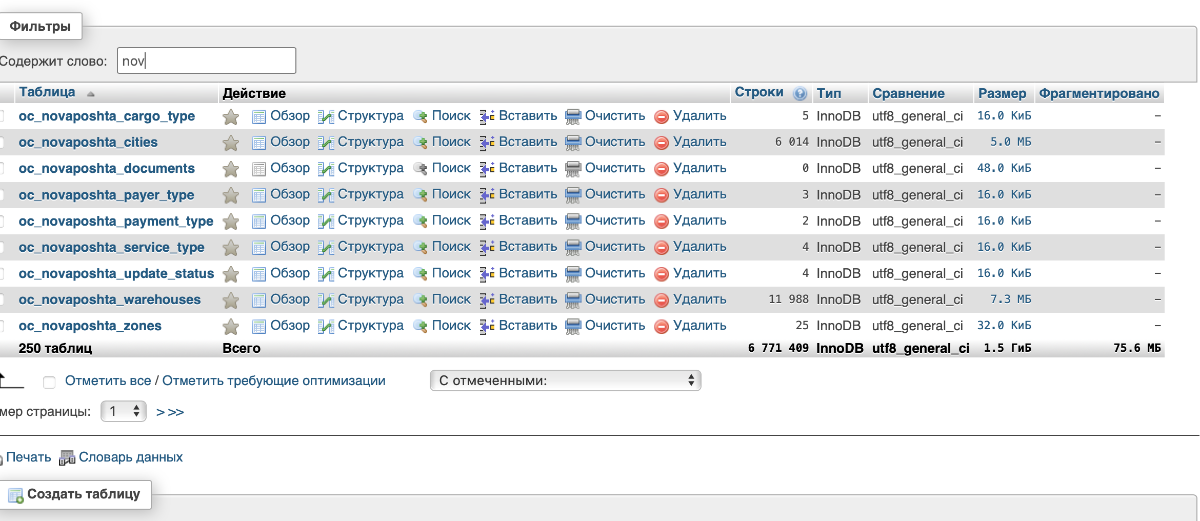Image resolution: width=1200 pixels, height=521 pixels.
Task: Open Обзор for oc_novaposhta_cities
Action: pos(281,142)
